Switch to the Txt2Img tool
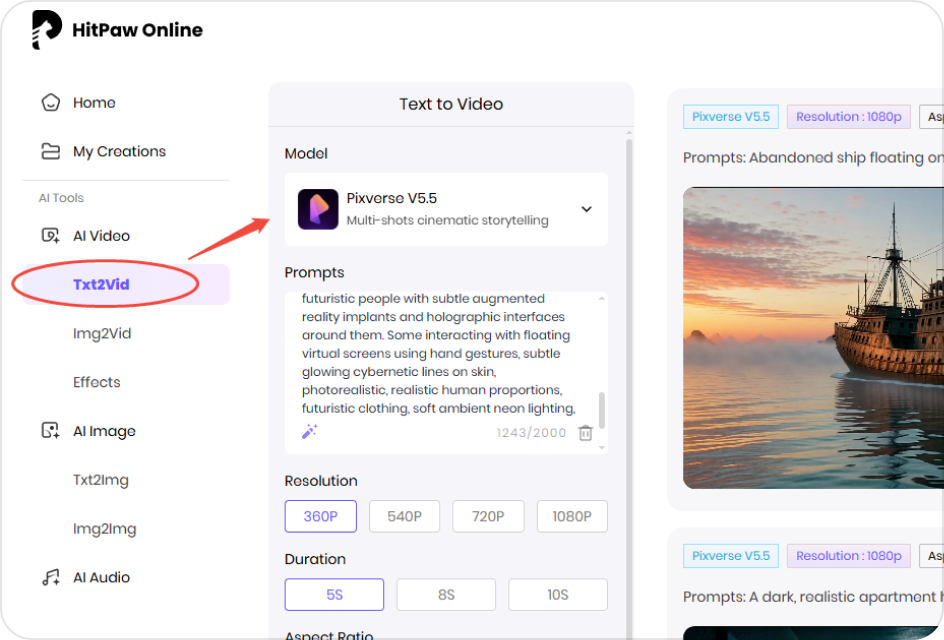This screenshot has height=640, width=944. coord(103,480)
